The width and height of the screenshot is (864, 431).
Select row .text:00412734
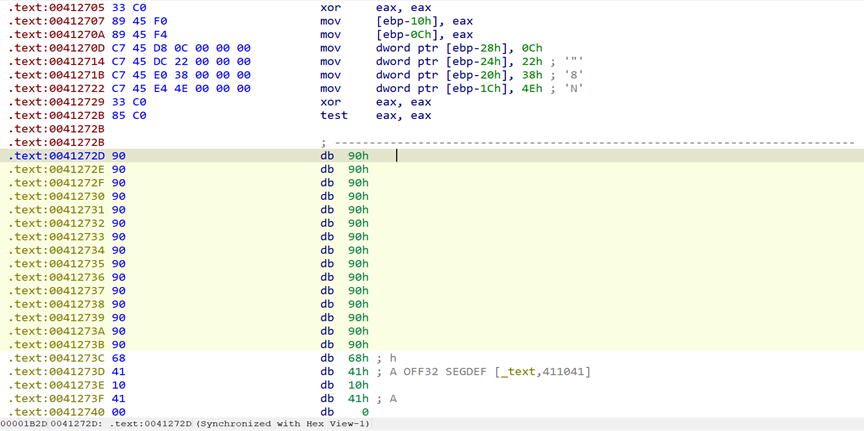(432, 250)
